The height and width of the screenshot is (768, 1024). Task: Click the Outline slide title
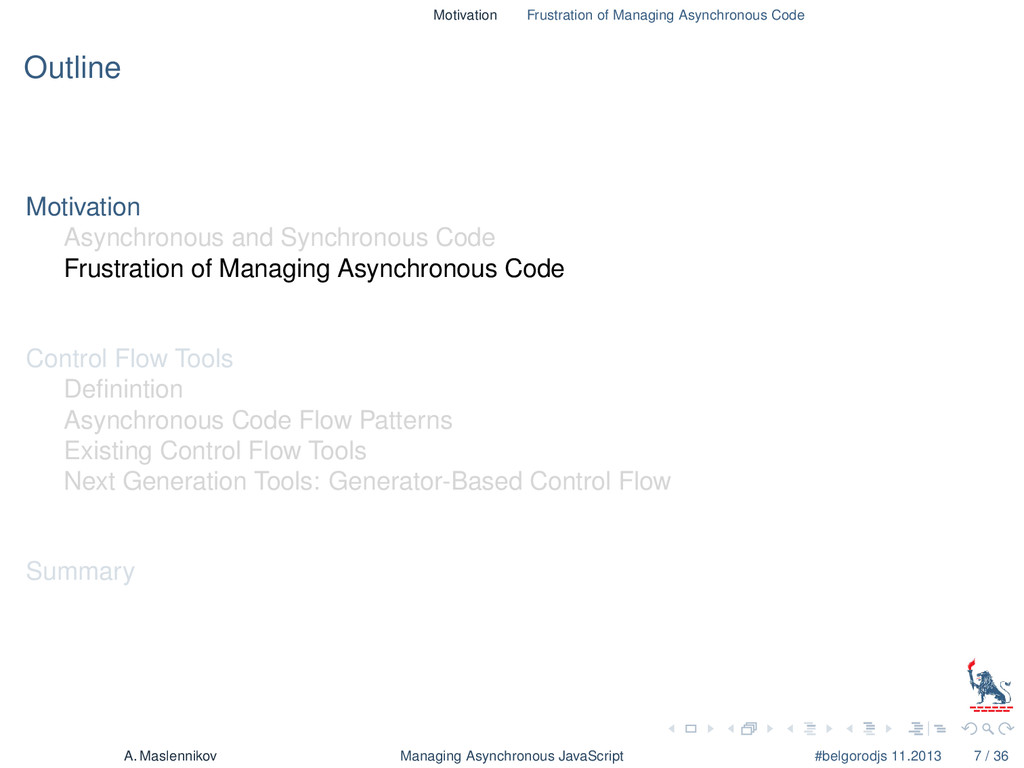click(72, 68)
